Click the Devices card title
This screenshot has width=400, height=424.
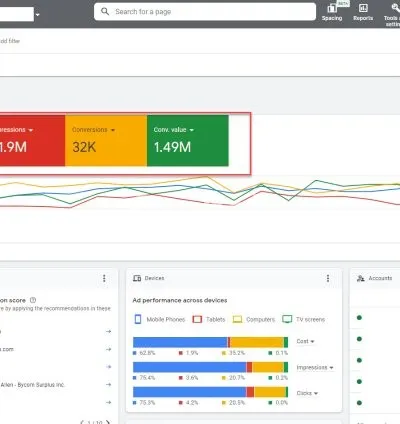(x=154, y=278)
